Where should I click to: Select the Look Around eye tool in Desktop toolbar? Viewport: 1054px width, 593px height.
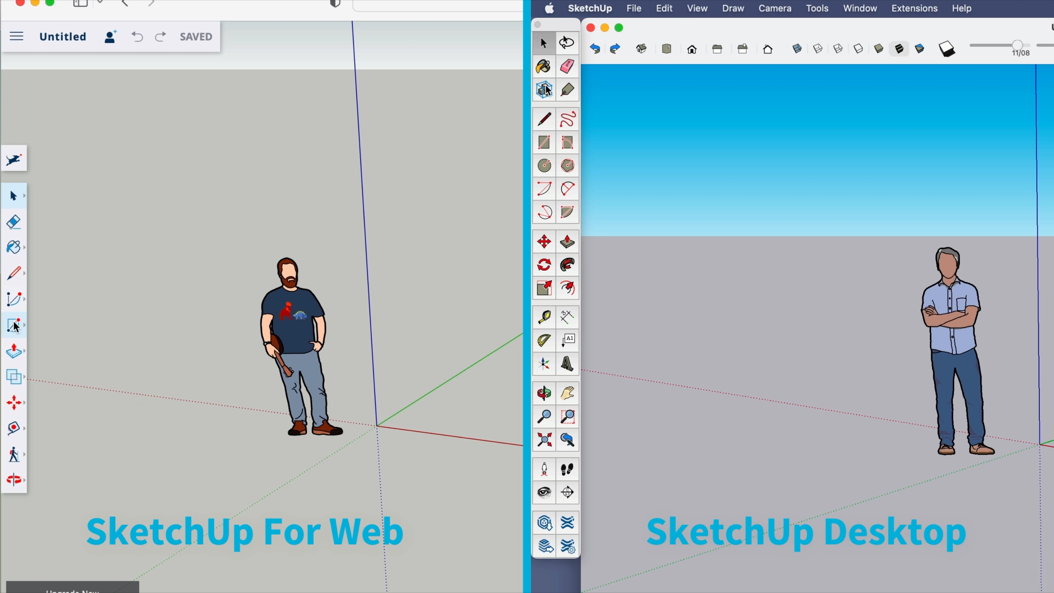coord(544,492)
